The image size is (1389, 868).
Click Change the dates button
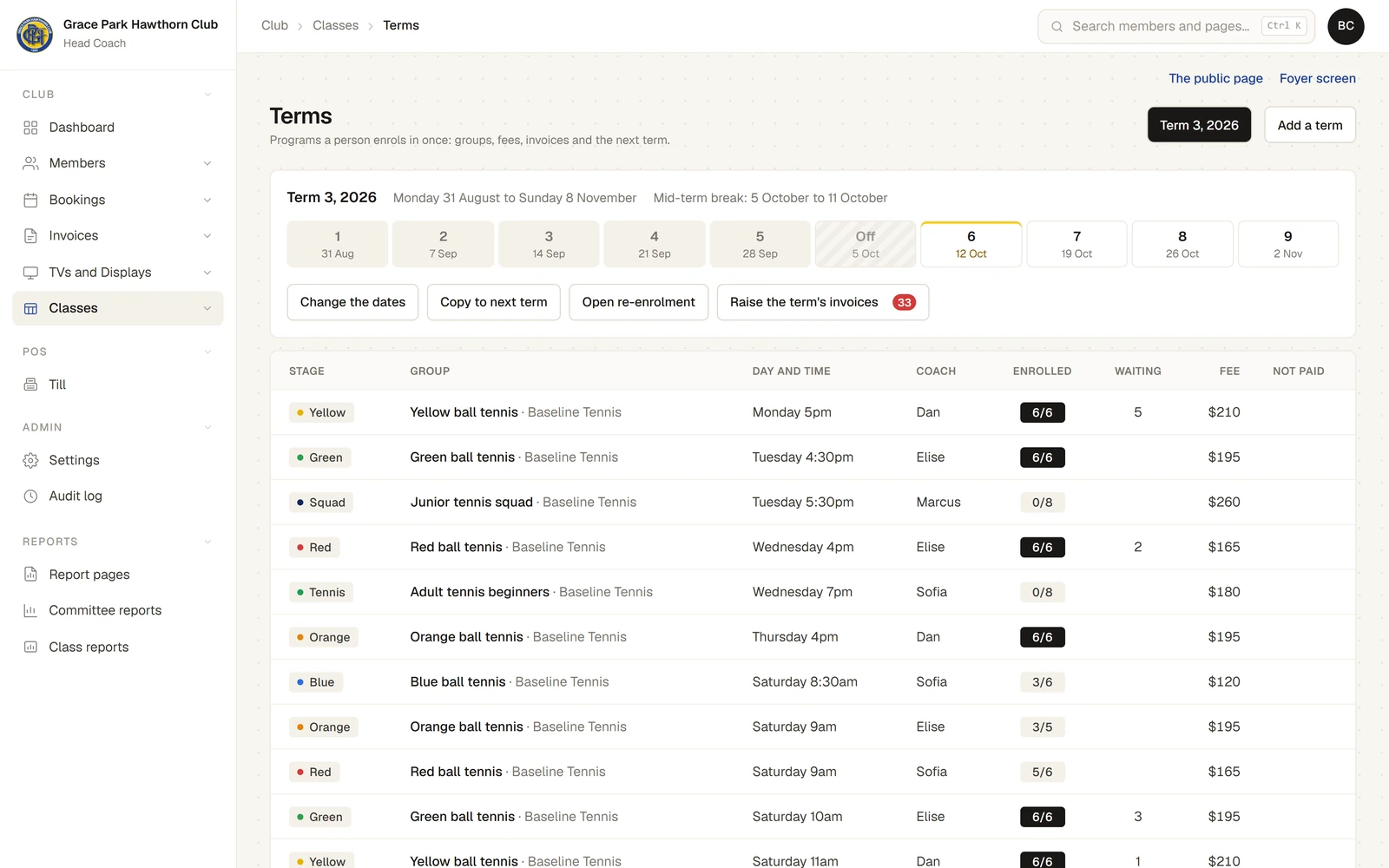[352, 302]
